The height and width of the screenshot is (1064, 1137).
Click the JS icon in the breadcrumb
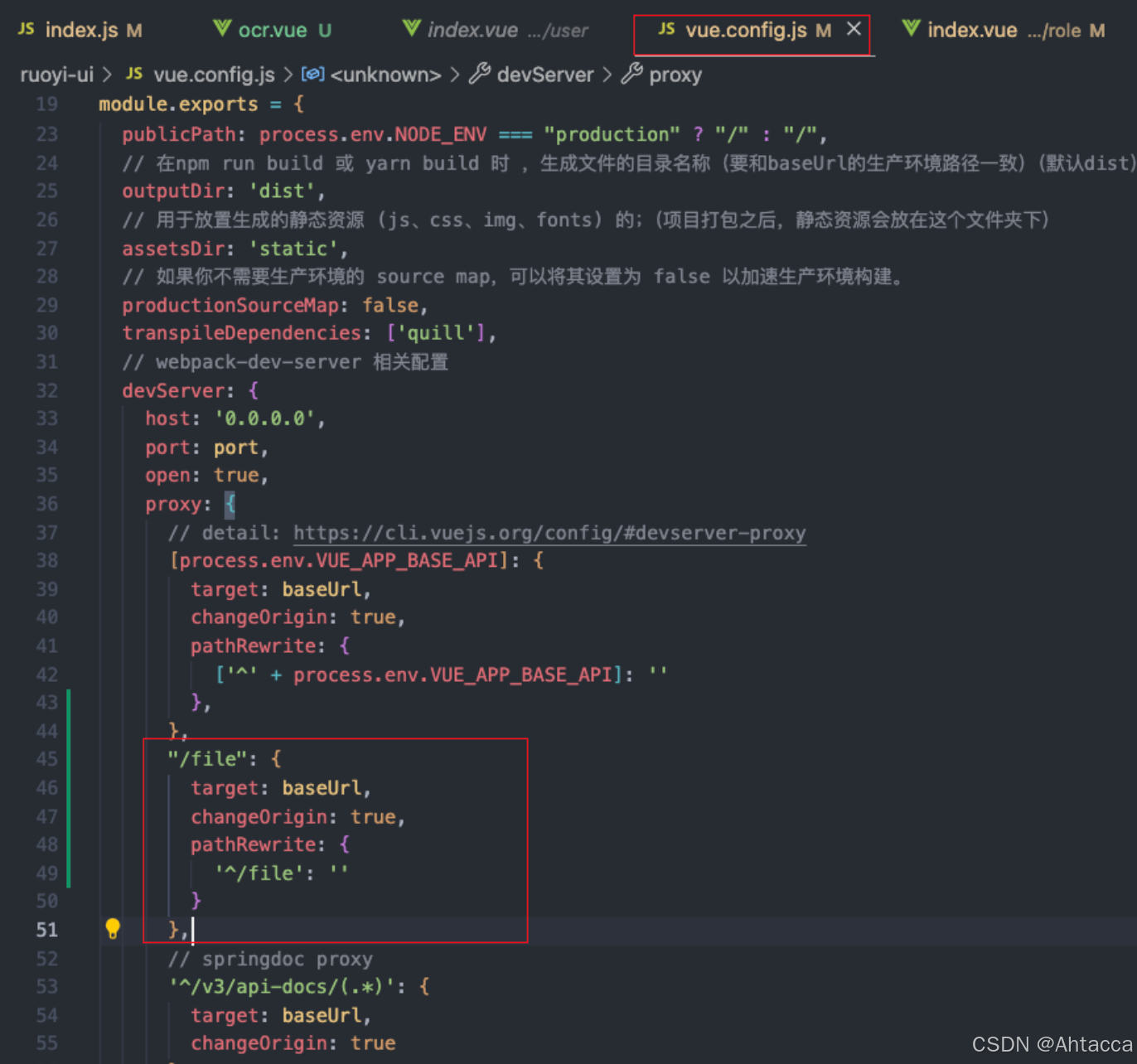[134, 74]
